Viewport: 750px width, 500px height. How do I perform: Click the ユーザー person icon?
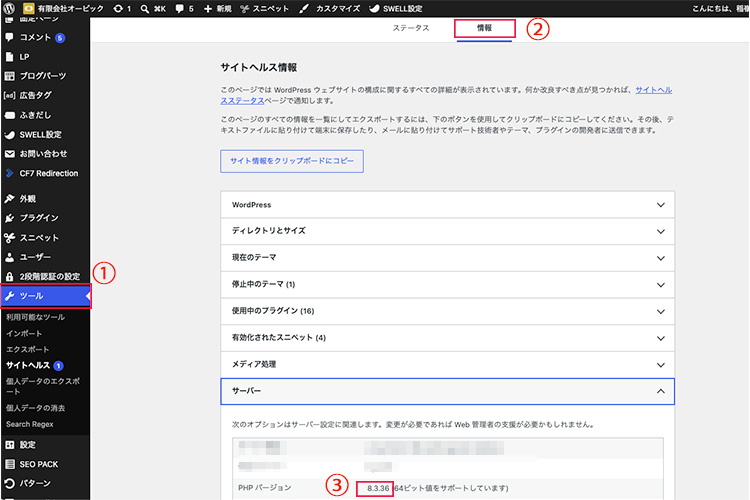9,257
